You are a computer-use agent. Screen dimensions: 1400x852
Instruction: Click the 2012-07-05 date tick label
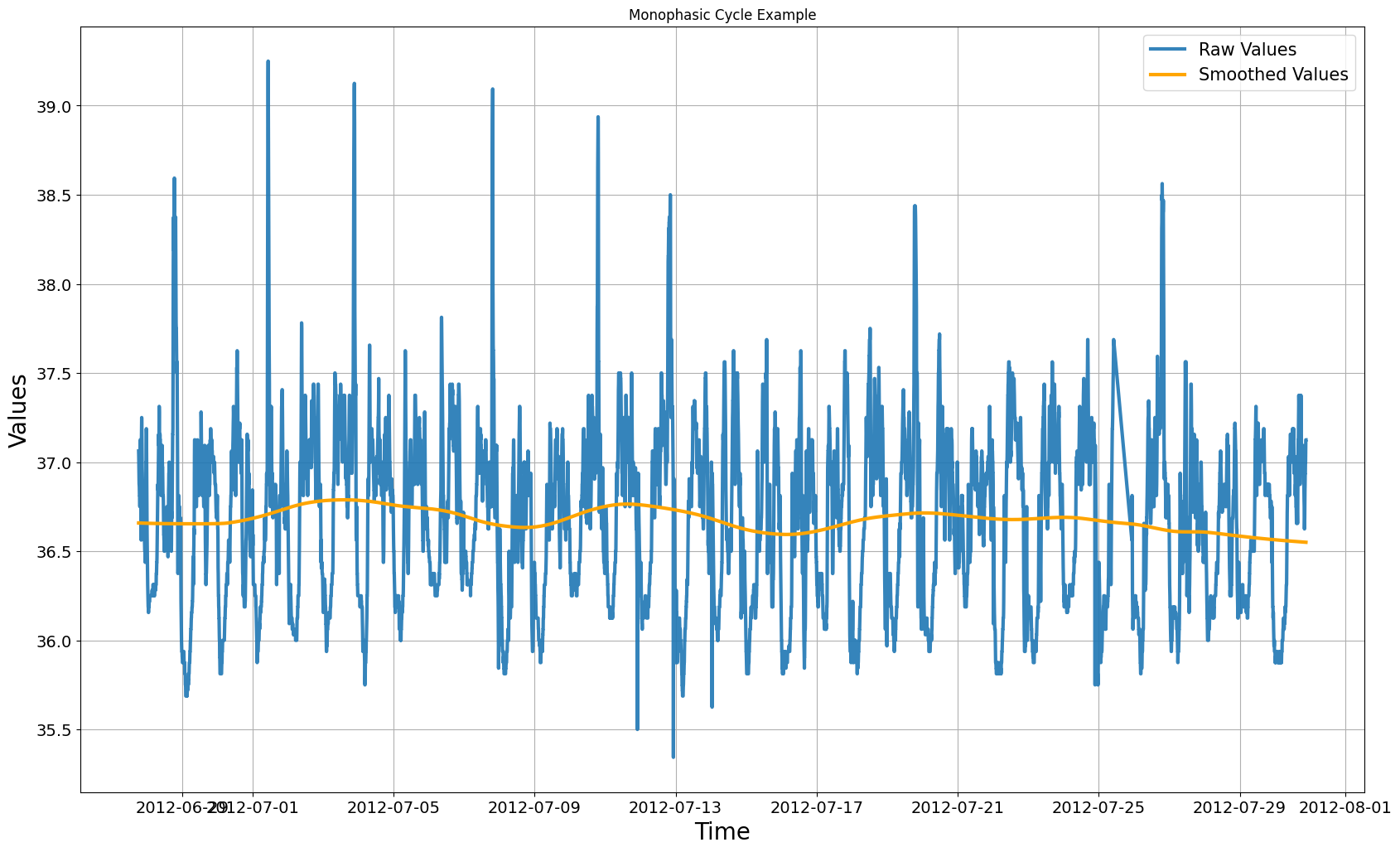point(393,806)
